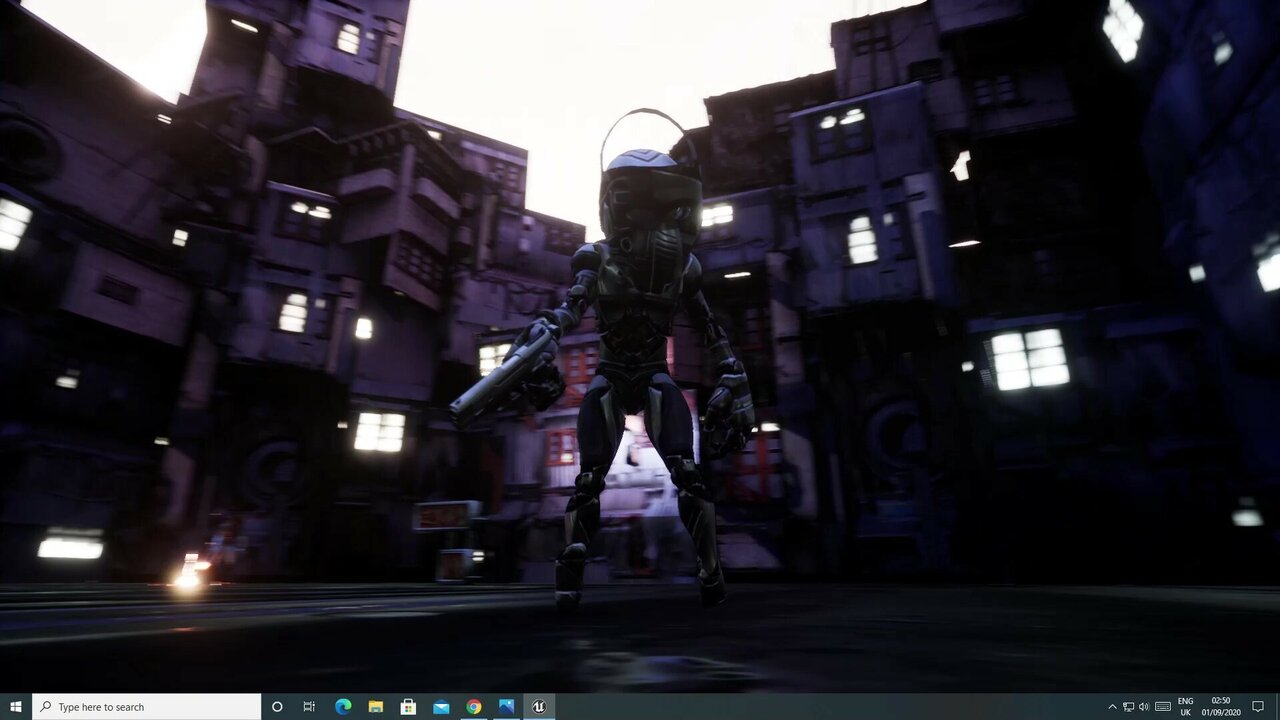The width and height of the screenshot is (1280, 720).
Task: Open network status in system tray
Action: 1128,707
